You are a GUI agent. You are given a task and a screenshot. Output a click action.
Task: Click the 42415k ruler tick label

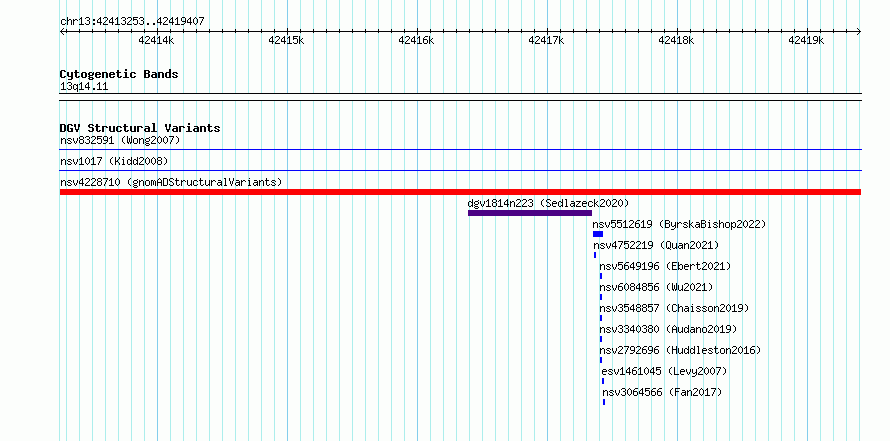286,40
